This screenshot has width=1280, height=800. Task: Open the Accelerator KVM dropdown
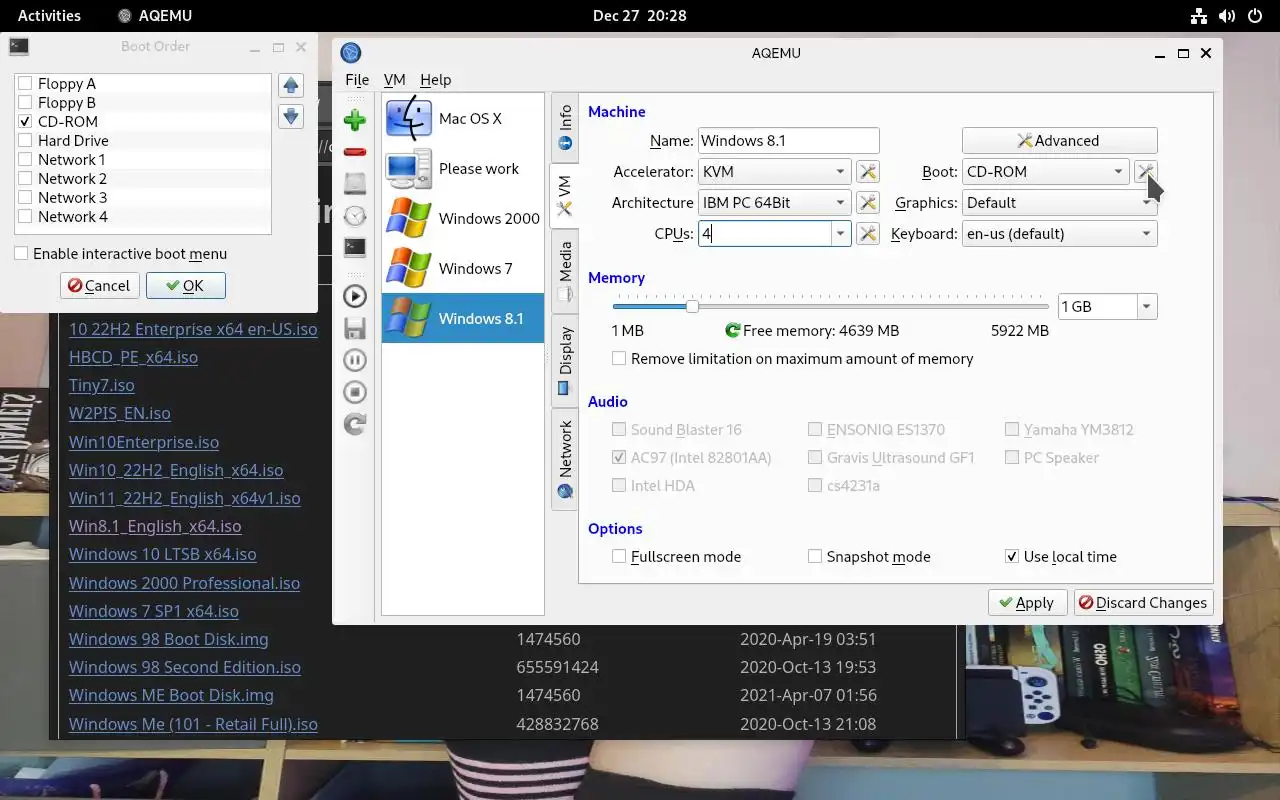pyautogui.click(x=774, y=172)
